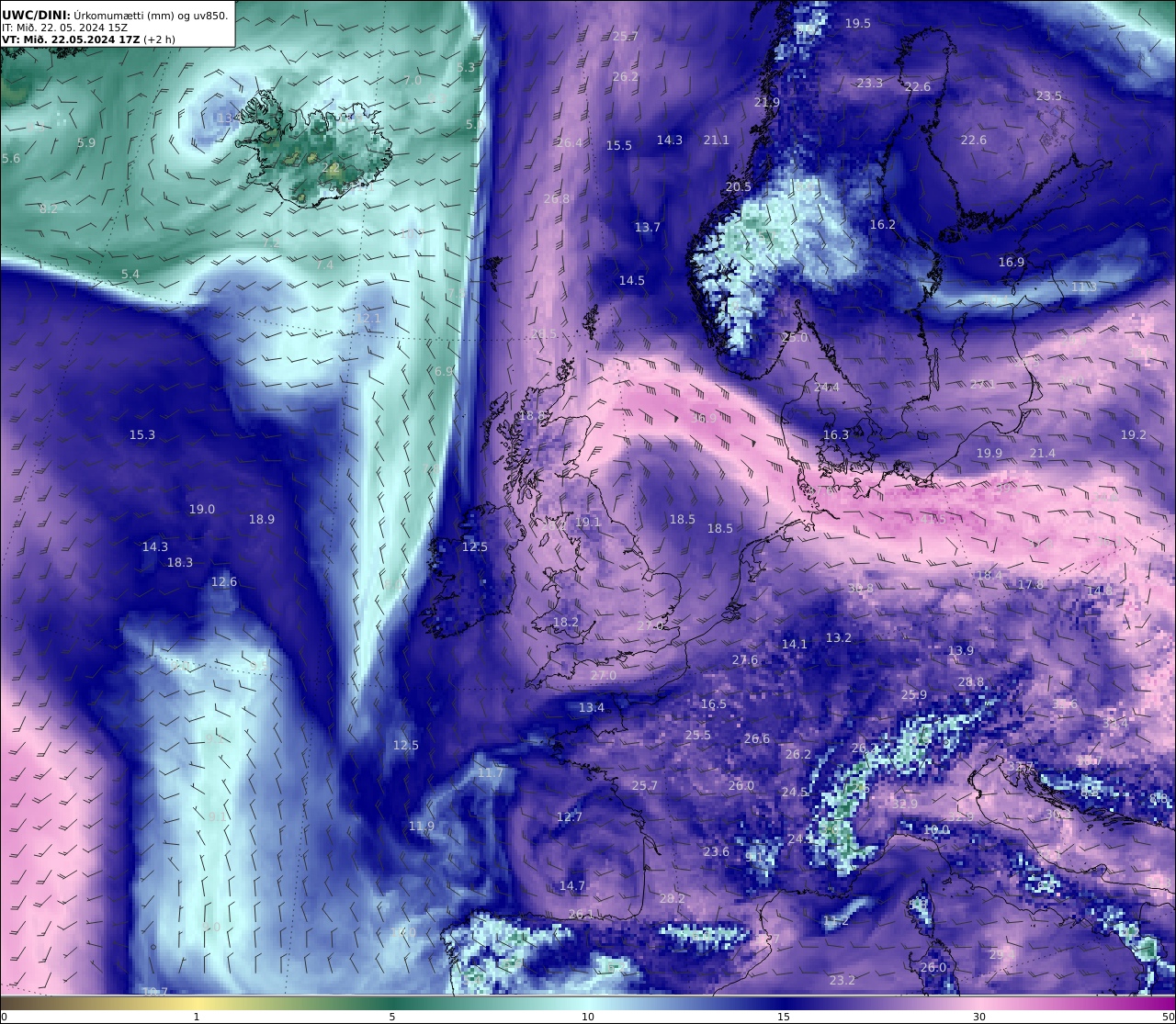
Task: Click the colorbar tick label '1'
Action: pyautogui.click(x=197, y=1017)
